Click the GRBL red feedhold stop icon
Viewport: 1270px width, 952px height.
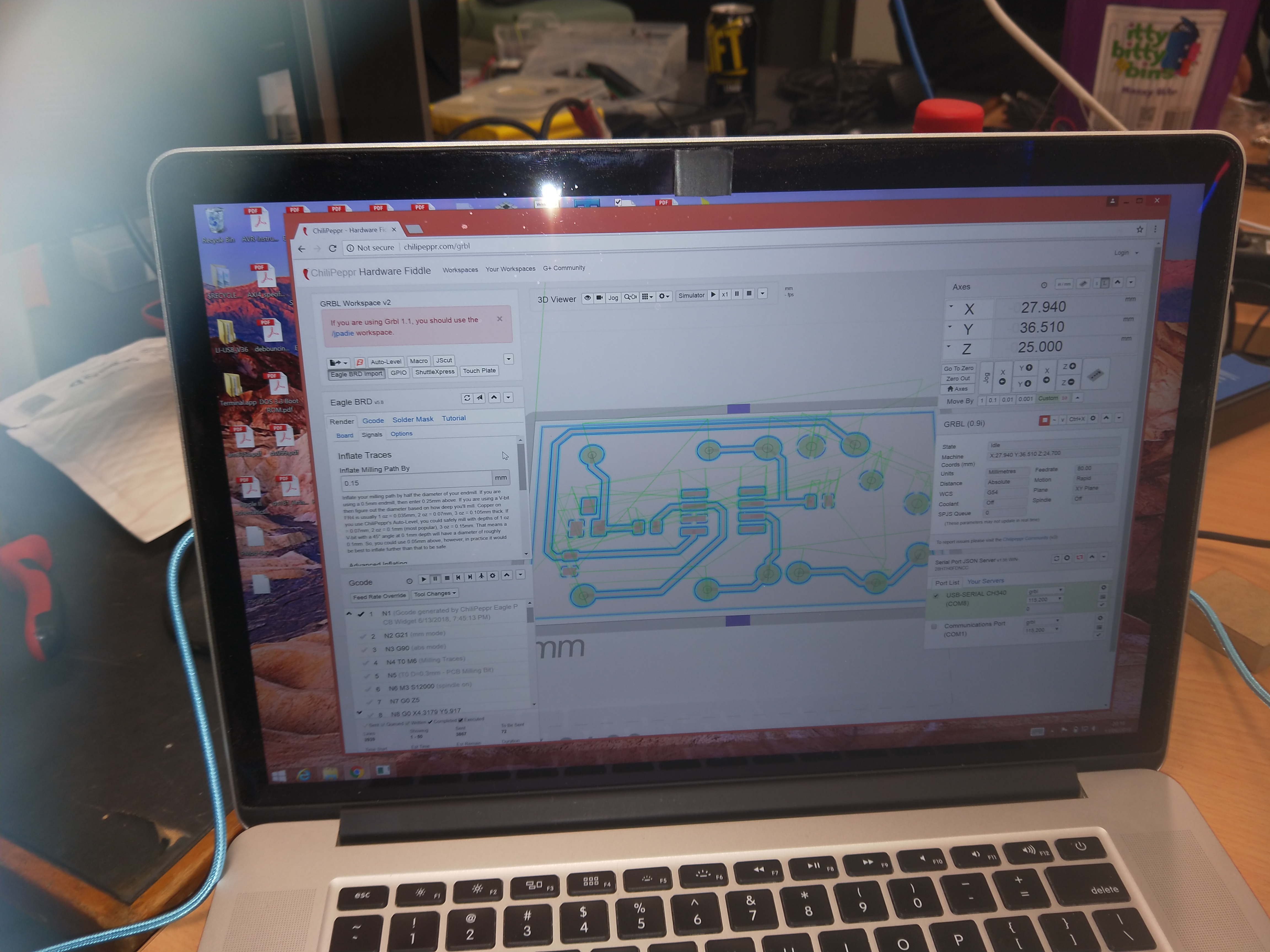(x=1044, y=421)
